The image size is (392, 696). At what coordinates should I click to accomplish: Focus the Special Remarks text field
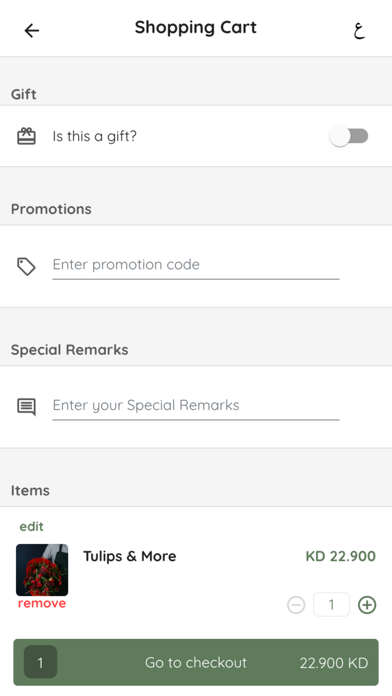196,406
